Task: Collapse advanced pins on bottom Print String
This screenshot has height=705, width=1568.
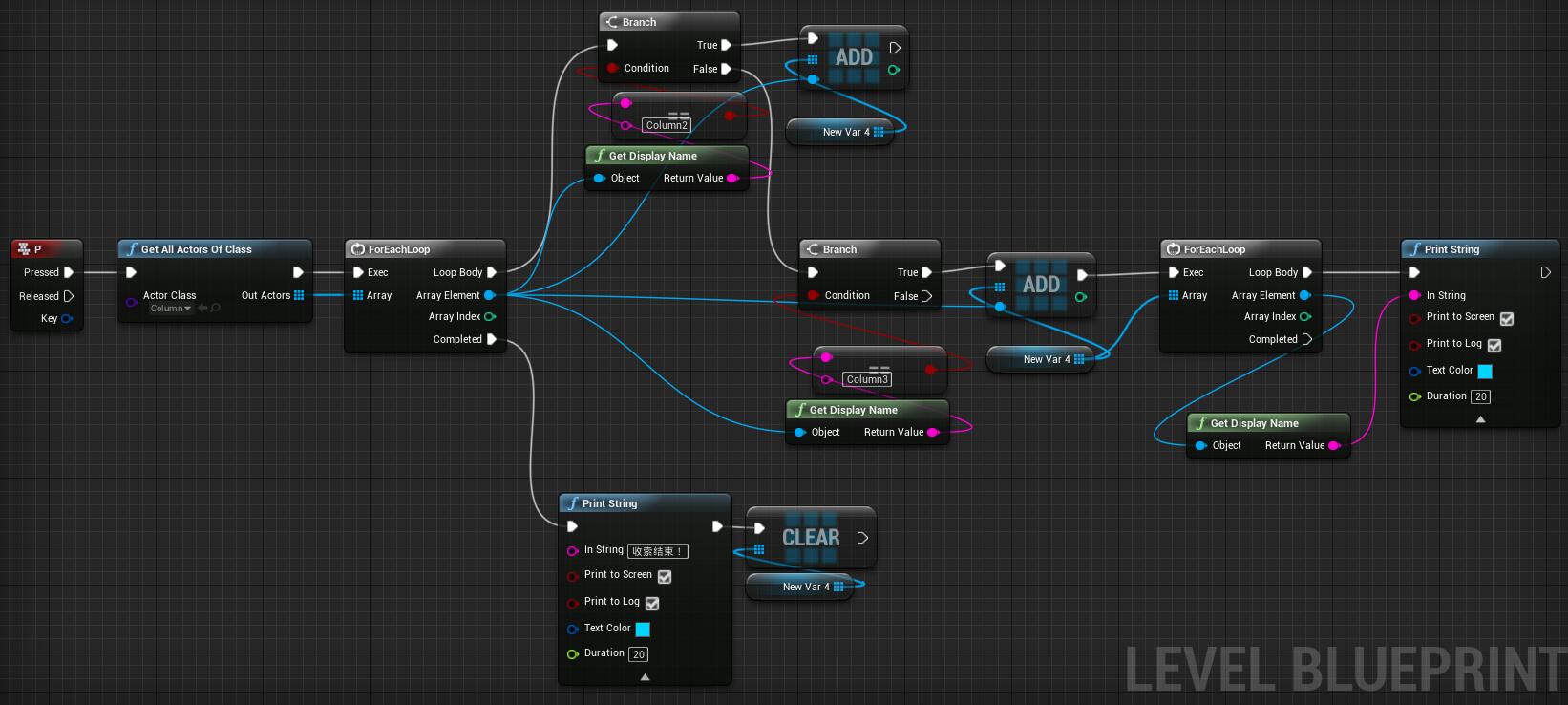Action: [645, 677]
